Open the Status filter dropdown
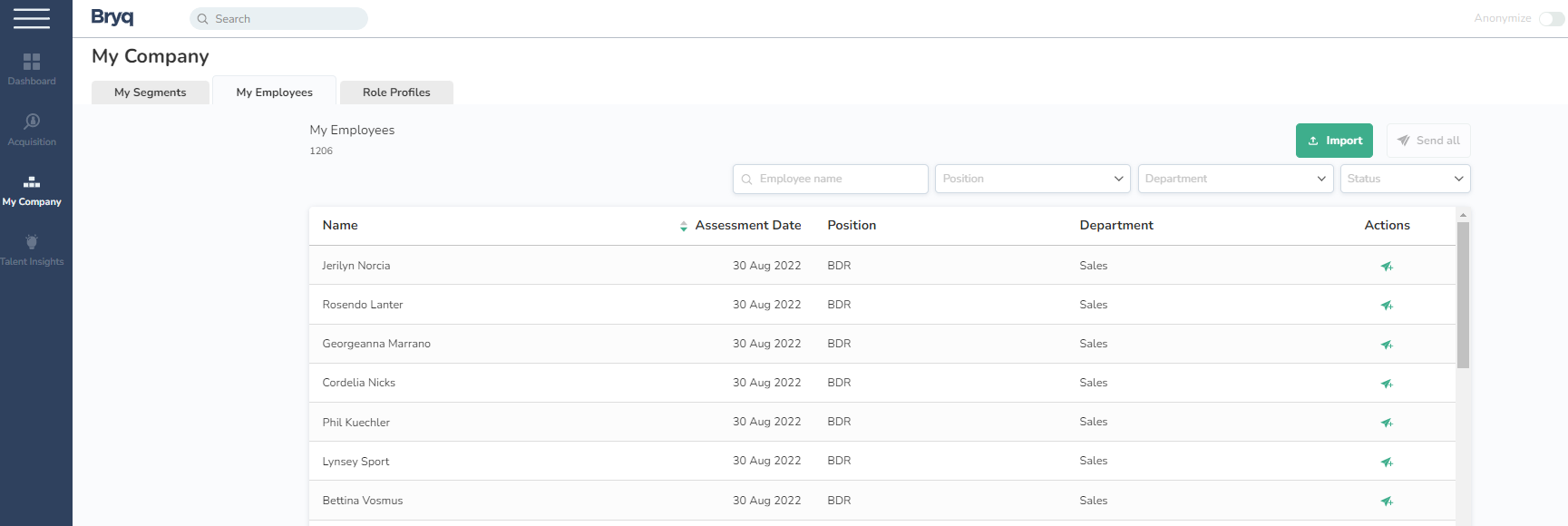Viewport: 1568px width, 526px height. (1405, 179)
